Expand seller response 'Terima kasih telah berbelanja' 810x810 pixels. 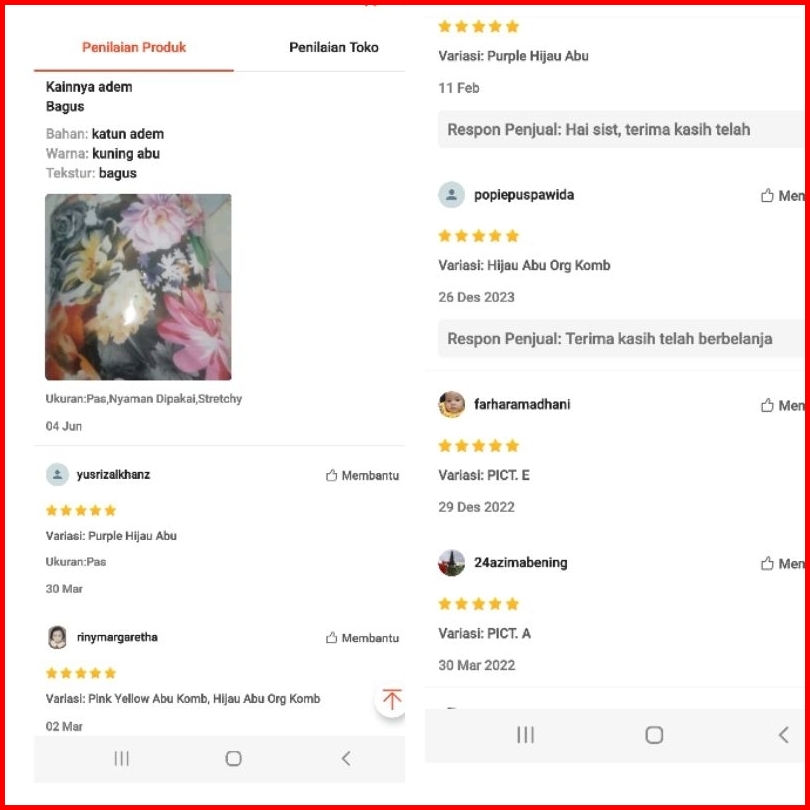[620, 339]
